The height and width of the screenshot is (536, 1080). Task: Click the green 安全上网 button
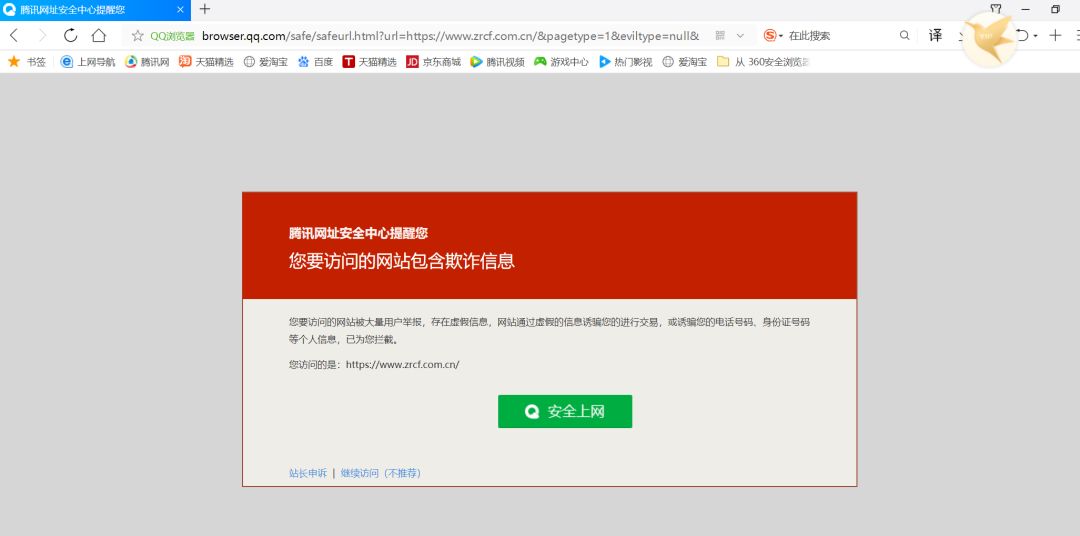(565, 411)
